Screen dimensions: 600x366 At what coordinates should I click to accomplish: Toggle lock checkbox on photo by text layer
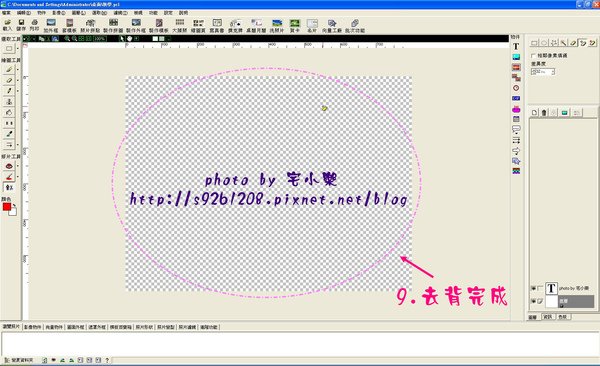540,288
